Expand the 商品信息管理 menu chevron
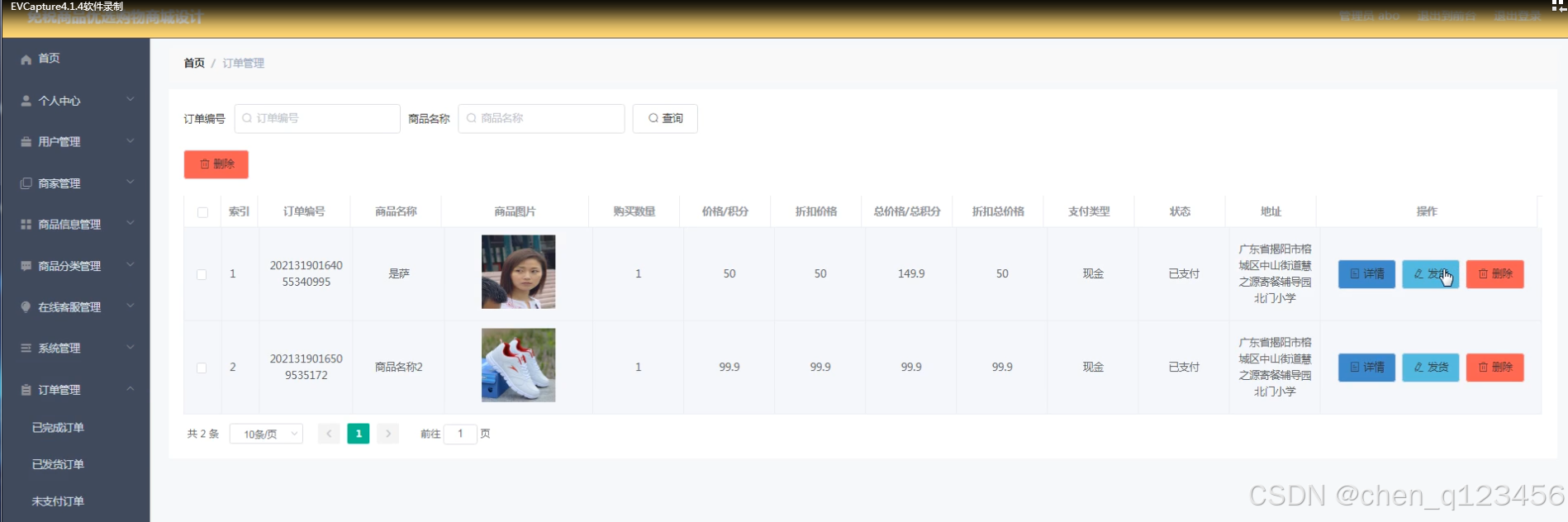 (131, 224)
